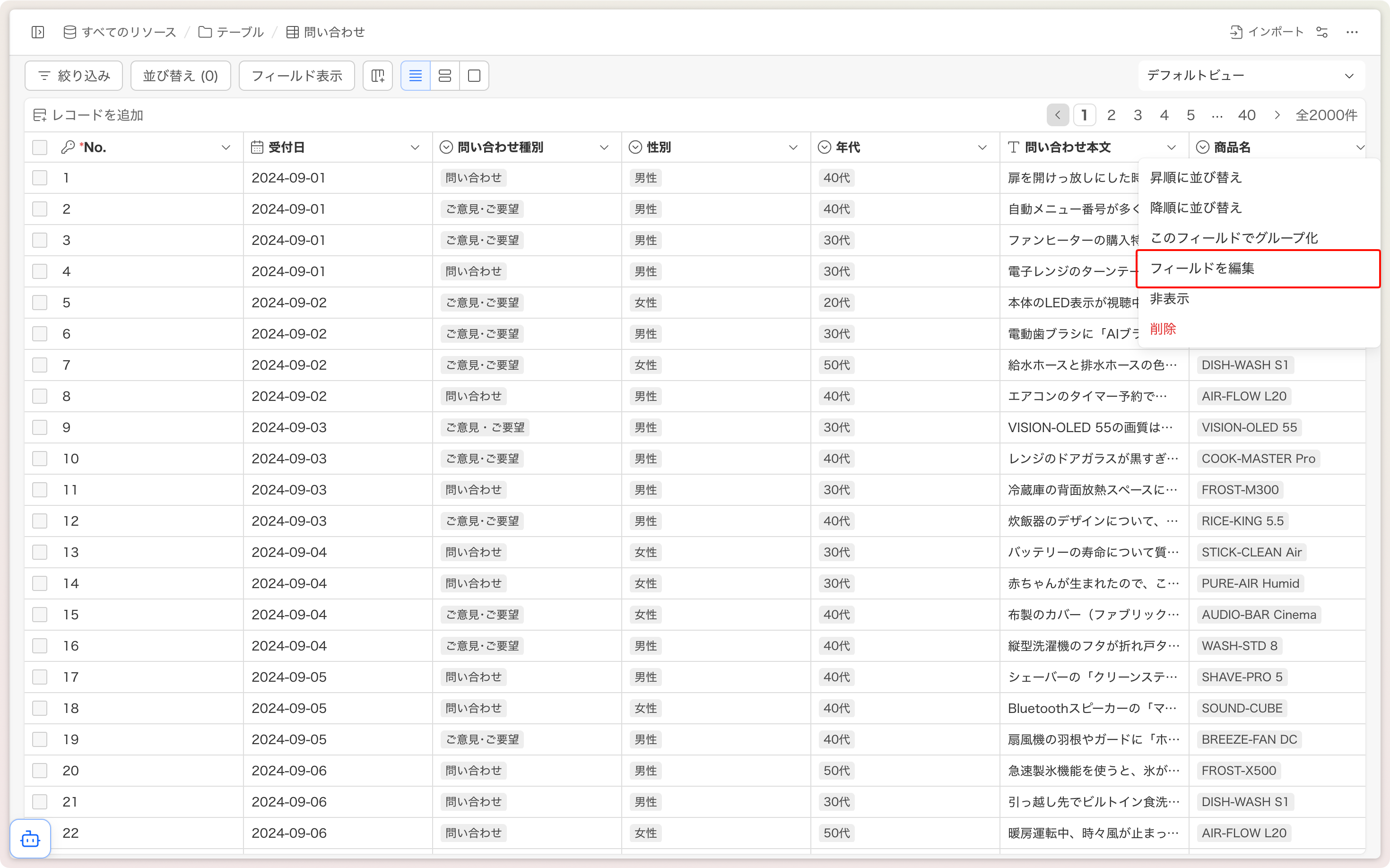
Task: Click レコードを追加 to add record
Action: pos(88,115)
